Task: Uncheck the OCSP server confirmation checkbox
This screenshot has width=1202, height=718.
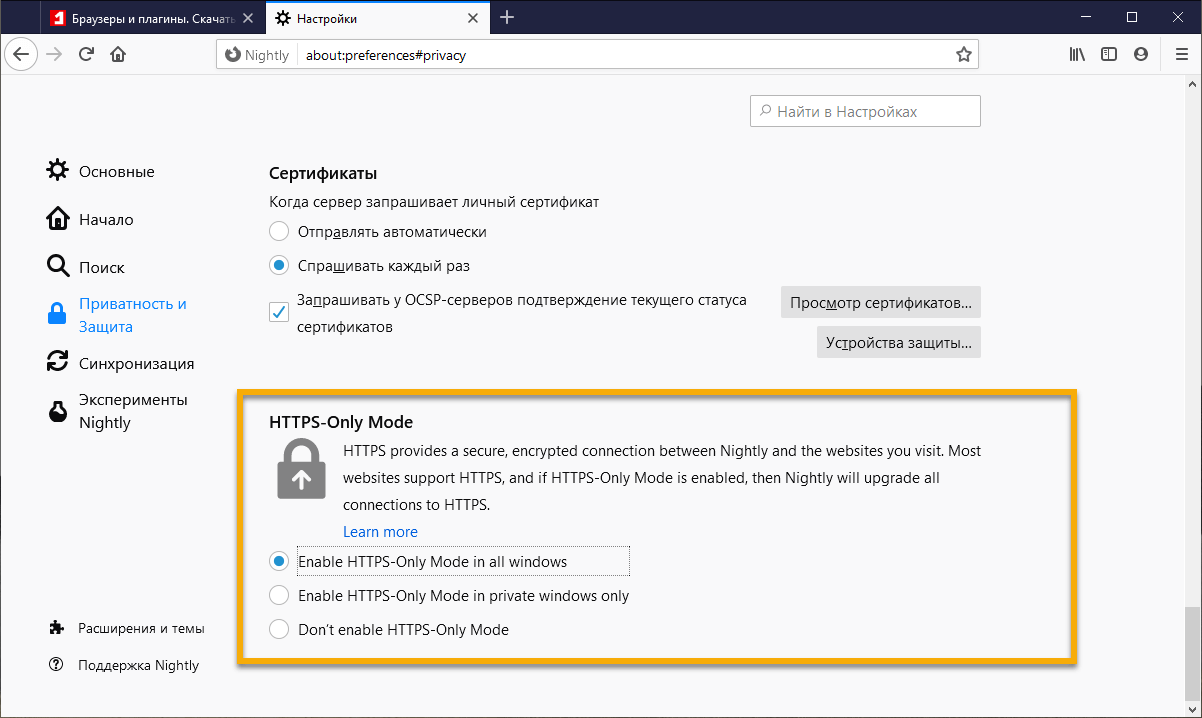Action: [278, 311]
